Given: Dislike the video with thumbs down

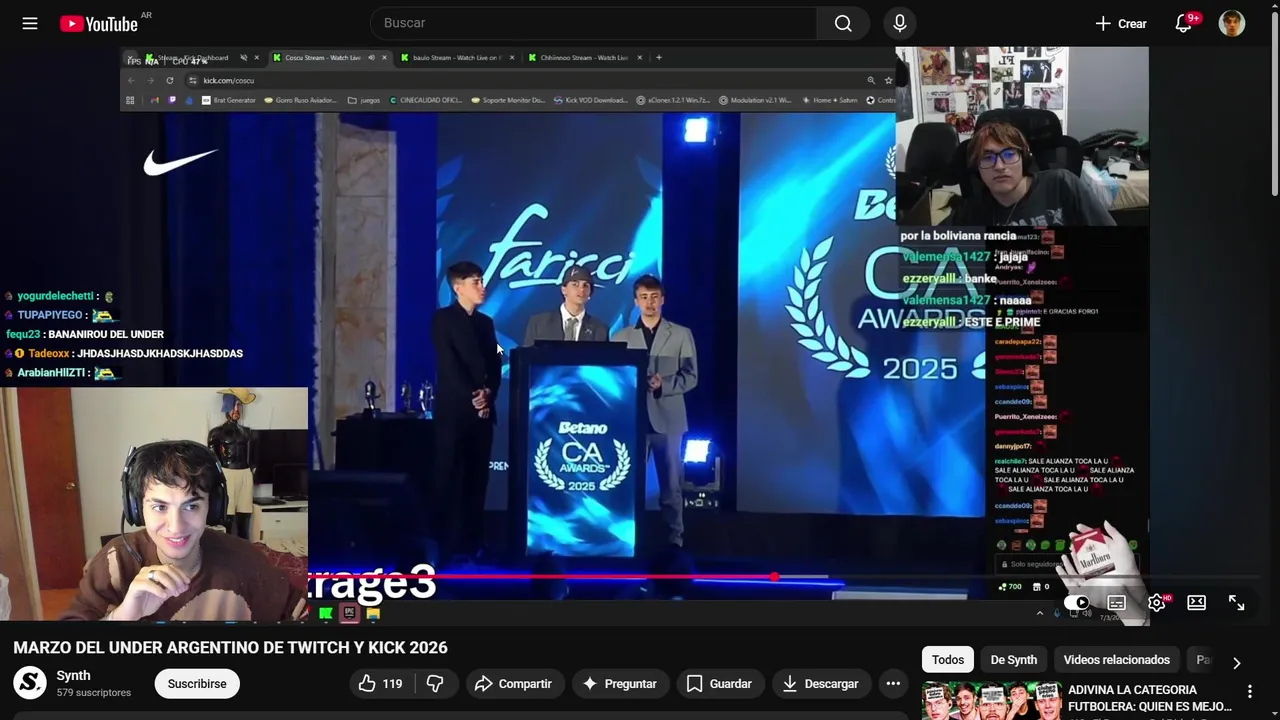Looking at the screenshot, I should (x=435, y=684).
